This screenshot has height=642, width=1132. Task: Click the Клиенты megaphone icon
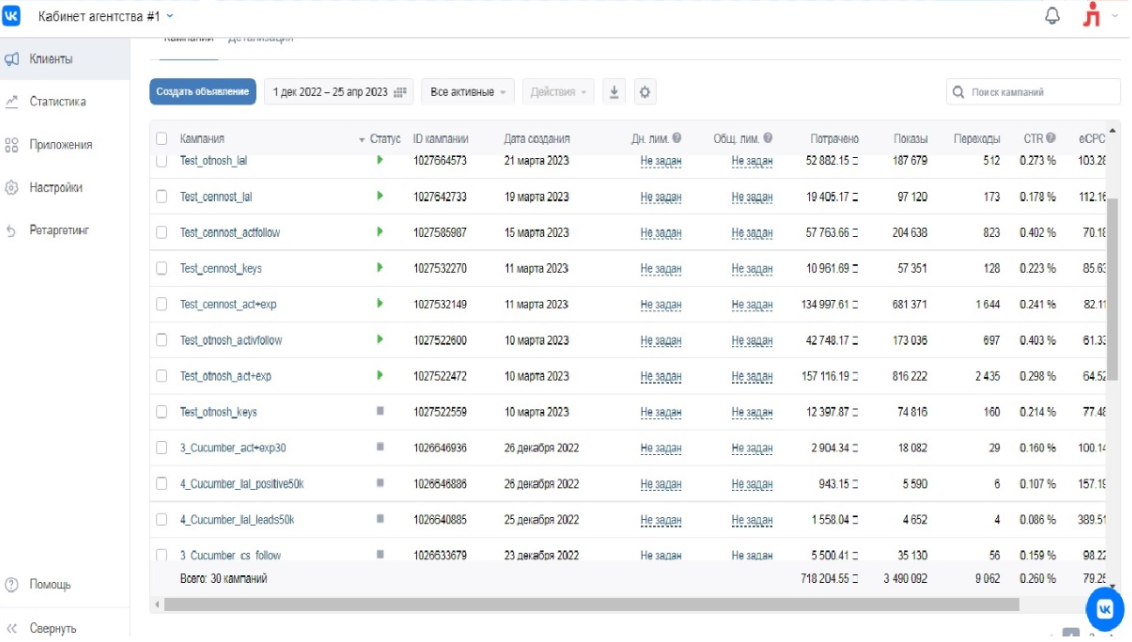click(12, 59)
